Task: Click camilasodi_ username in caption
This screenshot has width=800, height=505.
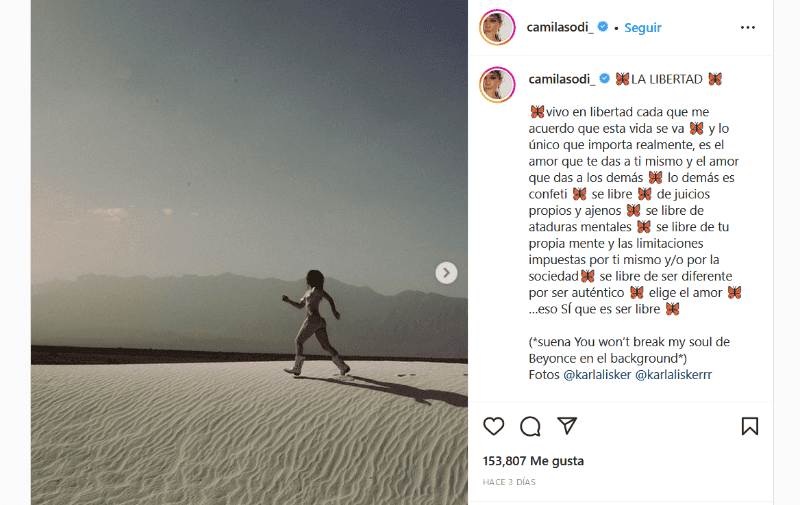Action: coord(561,79)
